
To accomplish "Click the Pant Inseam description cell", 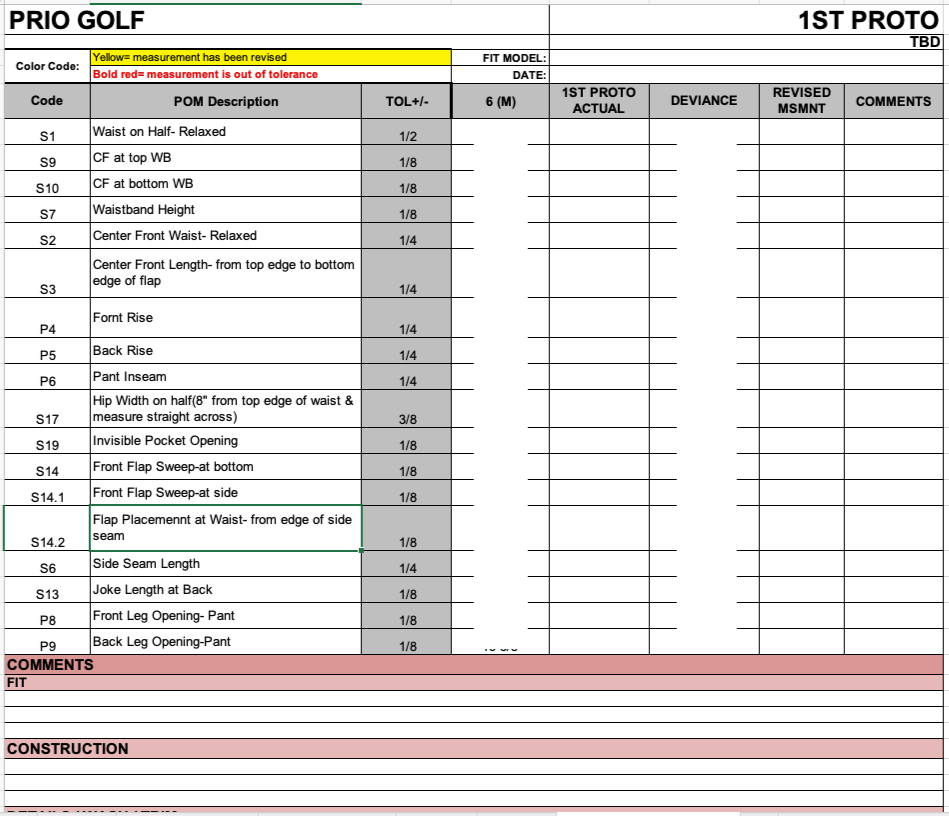I will 225,377.
